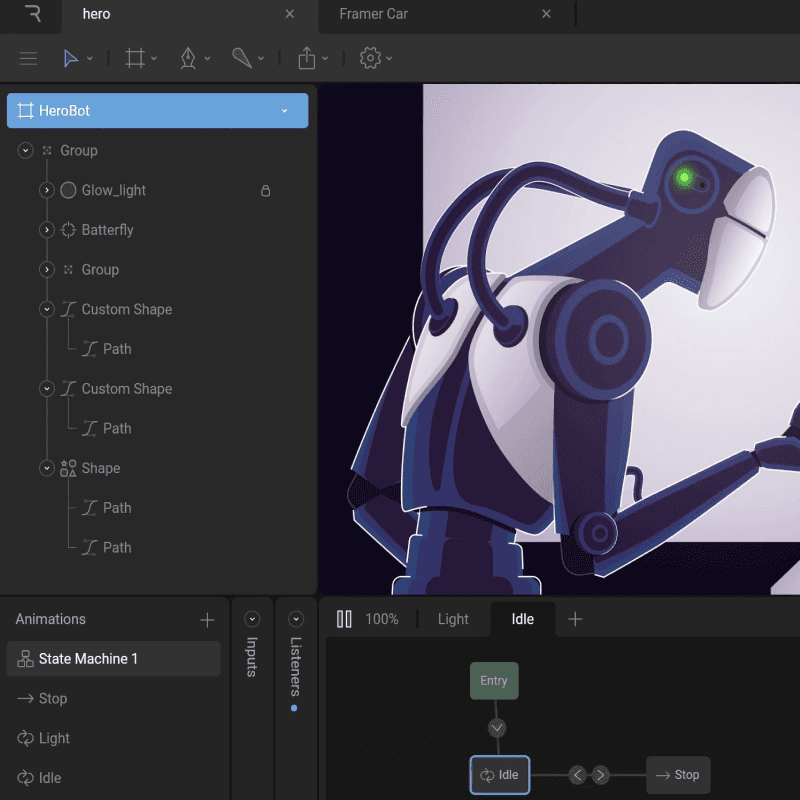Pause playback in the state machine panel
Image resolution: width=800 pixels, height=800 pixels.
coord(344,619)
